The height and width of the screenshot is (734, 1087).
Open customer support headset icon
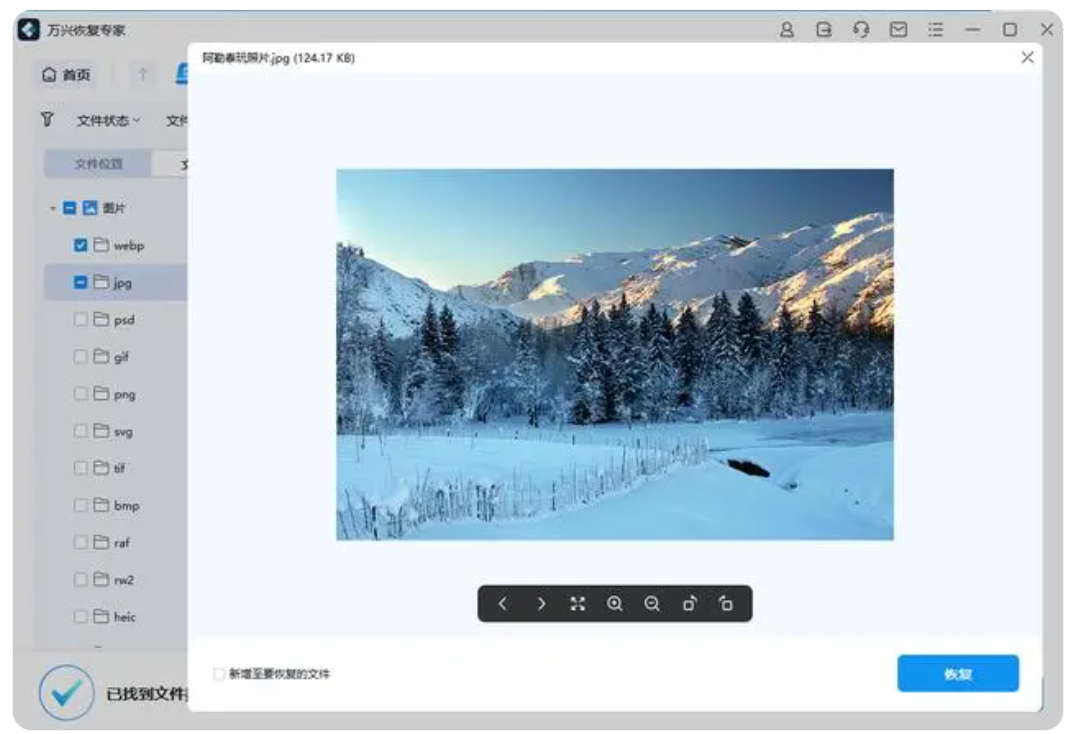click(861, 30)
